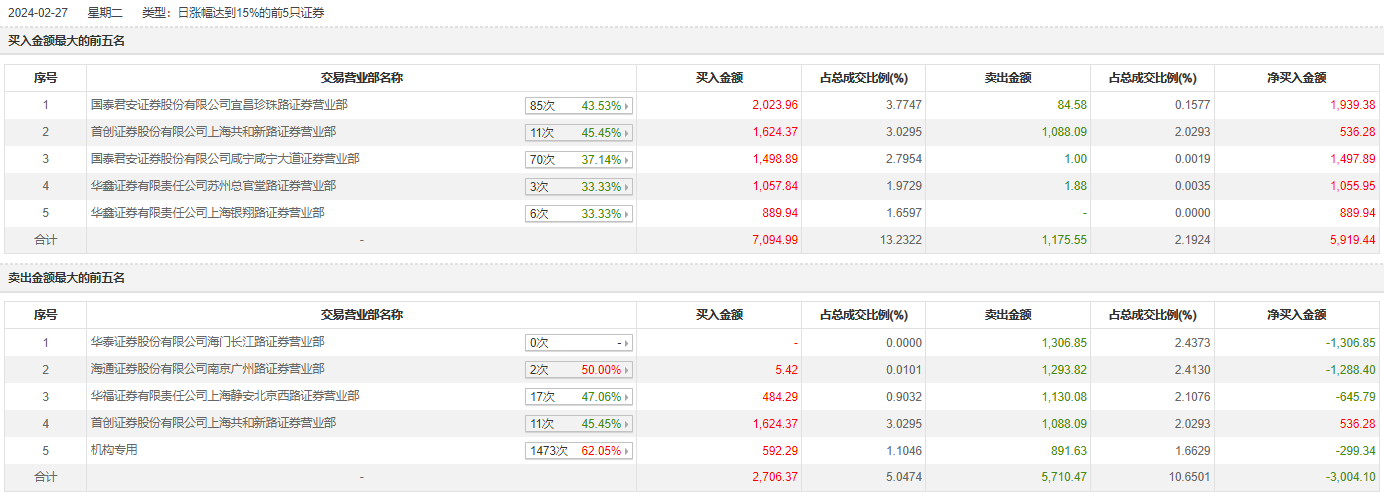Viewport: 1384px width, 496px height.
Task: Open 华鑫证券苏州总官堂路证券营业部 link
Action: [x=213, y=186]
